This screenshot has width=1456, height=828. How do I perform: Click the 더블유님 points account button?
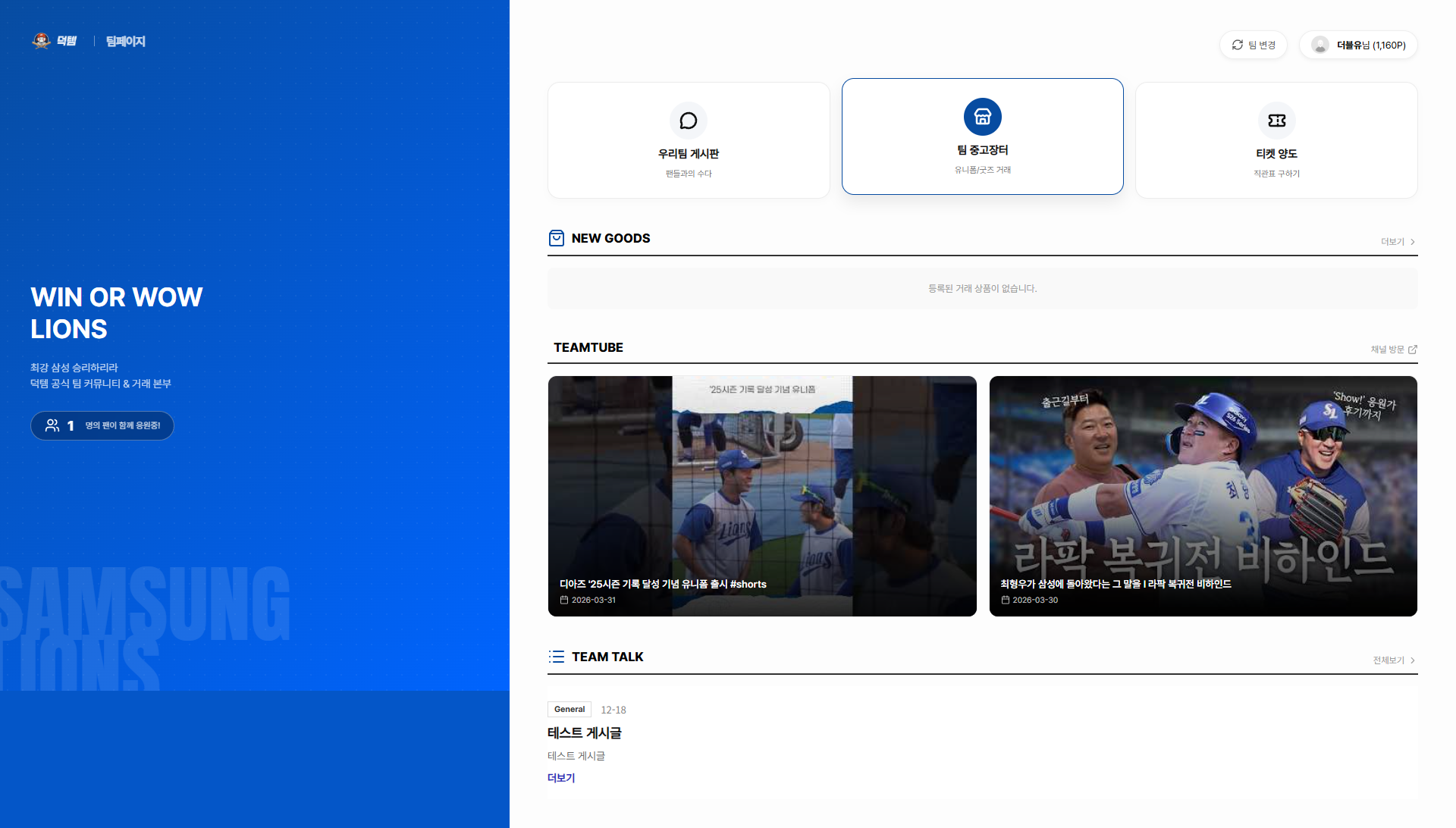[1370, 45]
